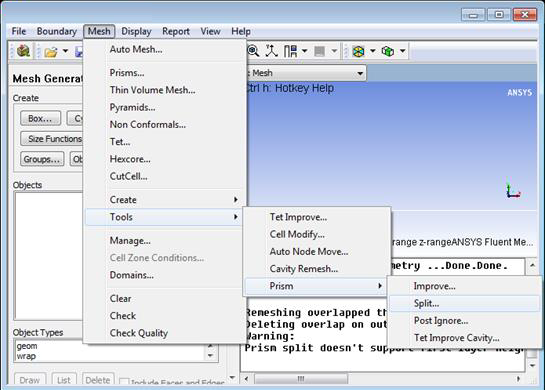Image resolution: width=545 pixels, height=390 pixels.
Task: Choose Check Quality menu entry
Action: click(x=164, y=333)
